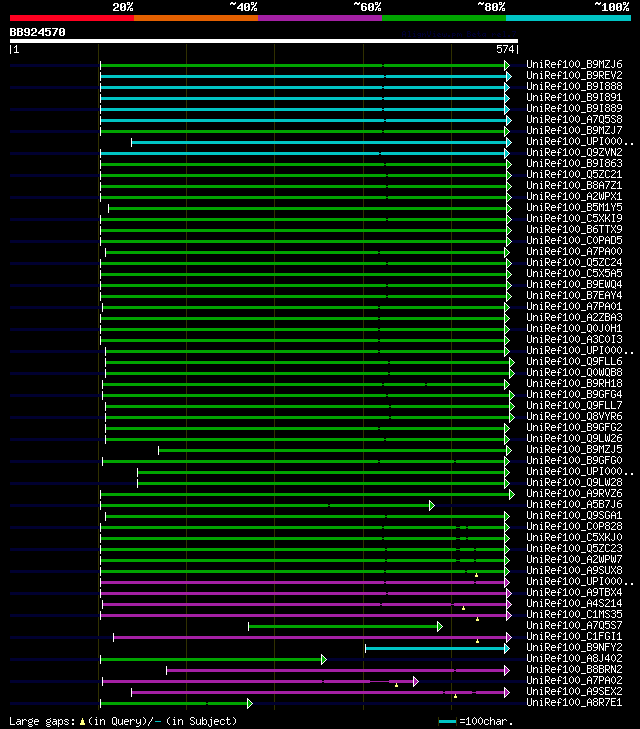Select the UniRef100_B9MZJ5 label
Screen dimensions: 640x729
574,450
